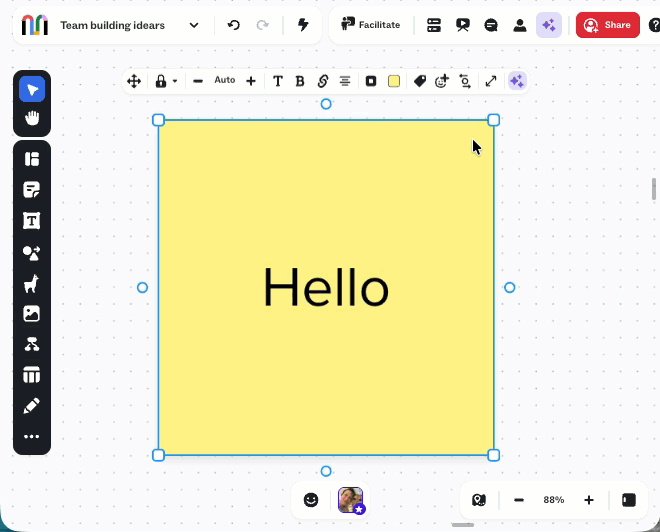Viewport: 660px width, 532px height.
Task: Click the vertical scrollbar thumb
Action: pos(654,189)
